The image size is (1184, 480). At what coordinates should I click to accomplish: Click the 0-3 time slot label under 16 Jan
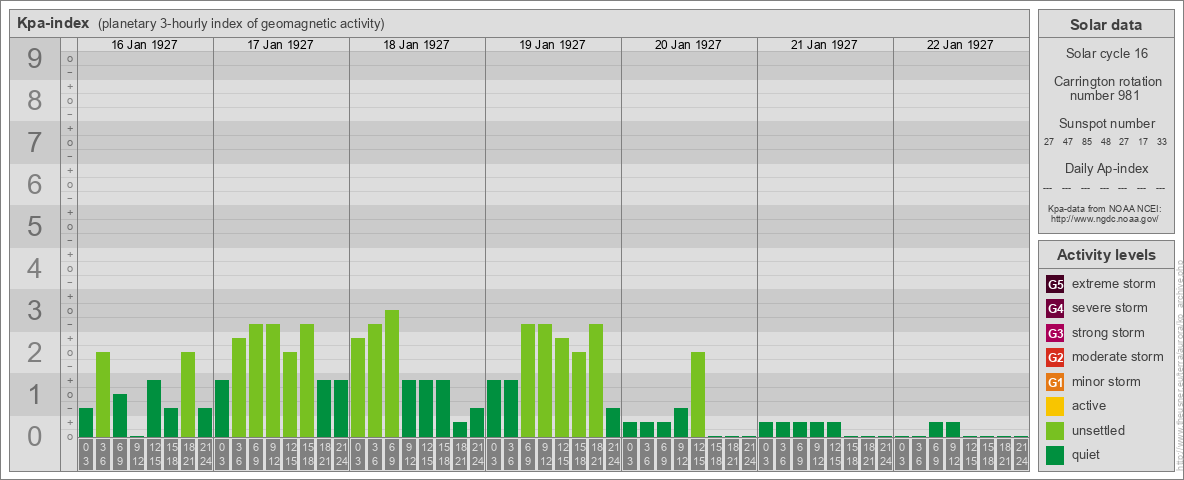tap(85, 454)
